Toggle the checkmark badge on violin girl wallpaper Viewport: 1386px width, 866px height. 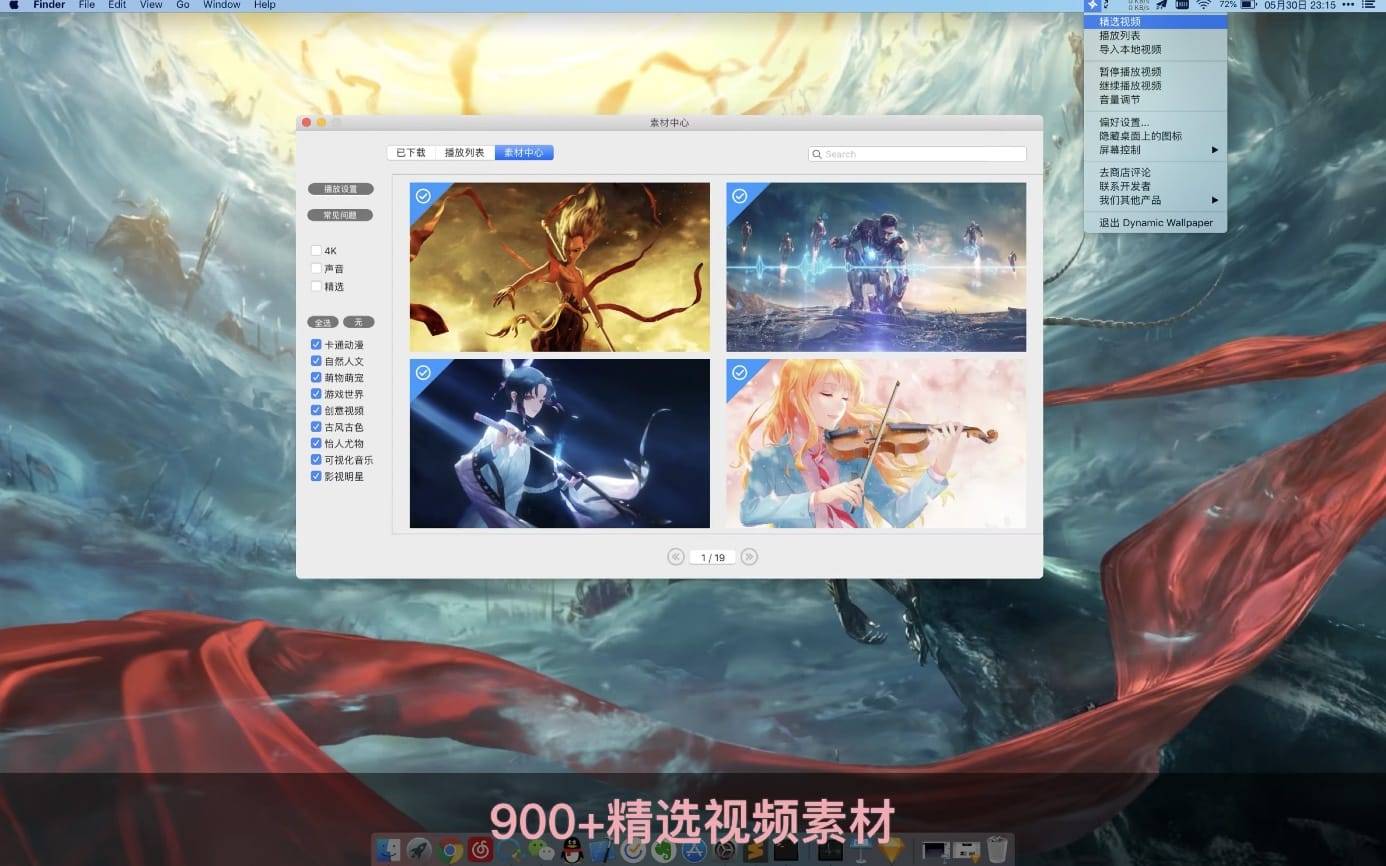pyautogui.click(x=739, y=372)
